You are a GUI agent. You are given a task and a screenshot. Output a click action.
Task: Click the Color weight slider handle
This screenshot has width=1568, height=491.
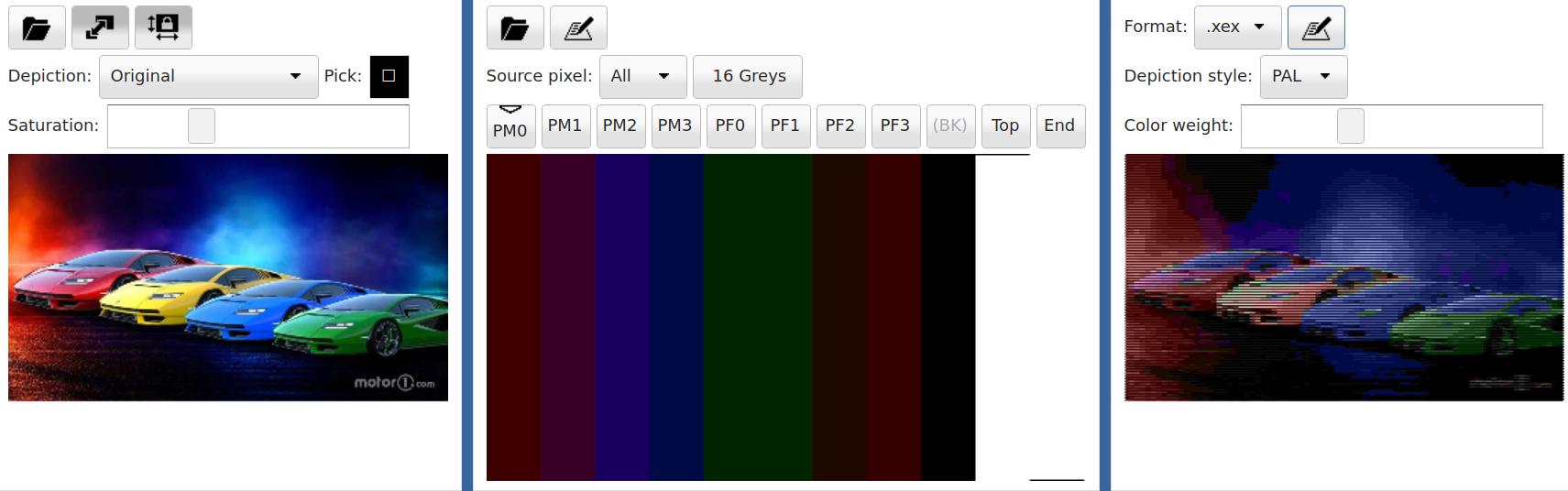click(x=1350, y=125)
